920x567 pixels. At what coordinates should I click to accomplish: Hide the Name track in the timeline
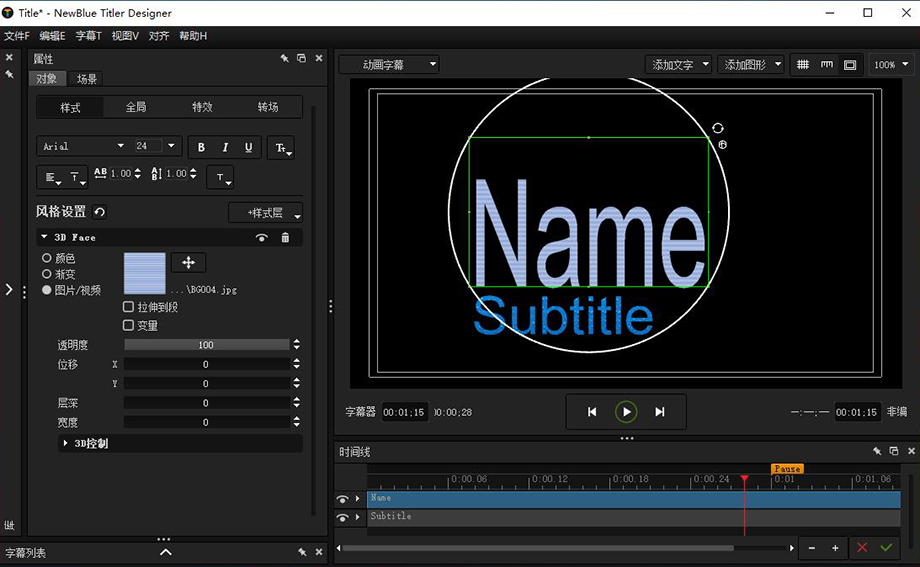point(343,499)
